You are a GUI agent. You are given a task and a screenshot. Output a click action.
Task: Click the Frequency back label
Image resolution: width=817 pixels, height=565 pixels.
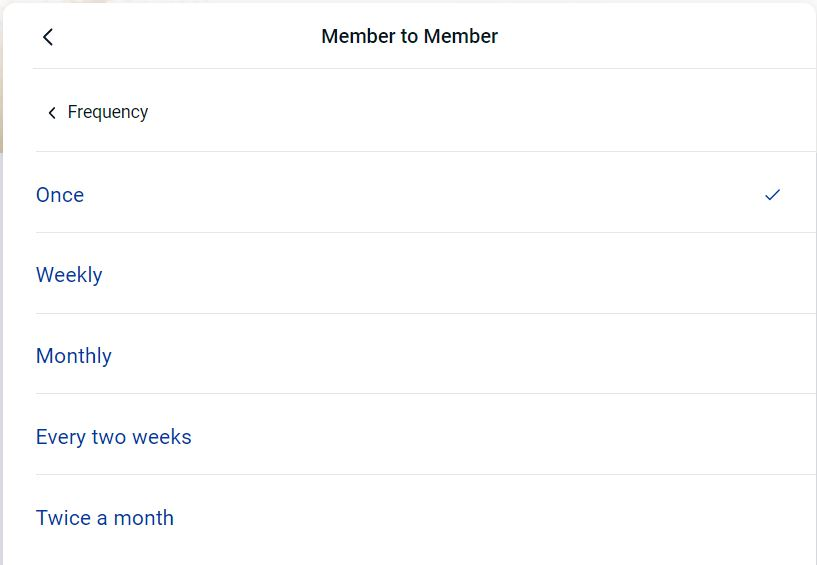click(107, 112)
